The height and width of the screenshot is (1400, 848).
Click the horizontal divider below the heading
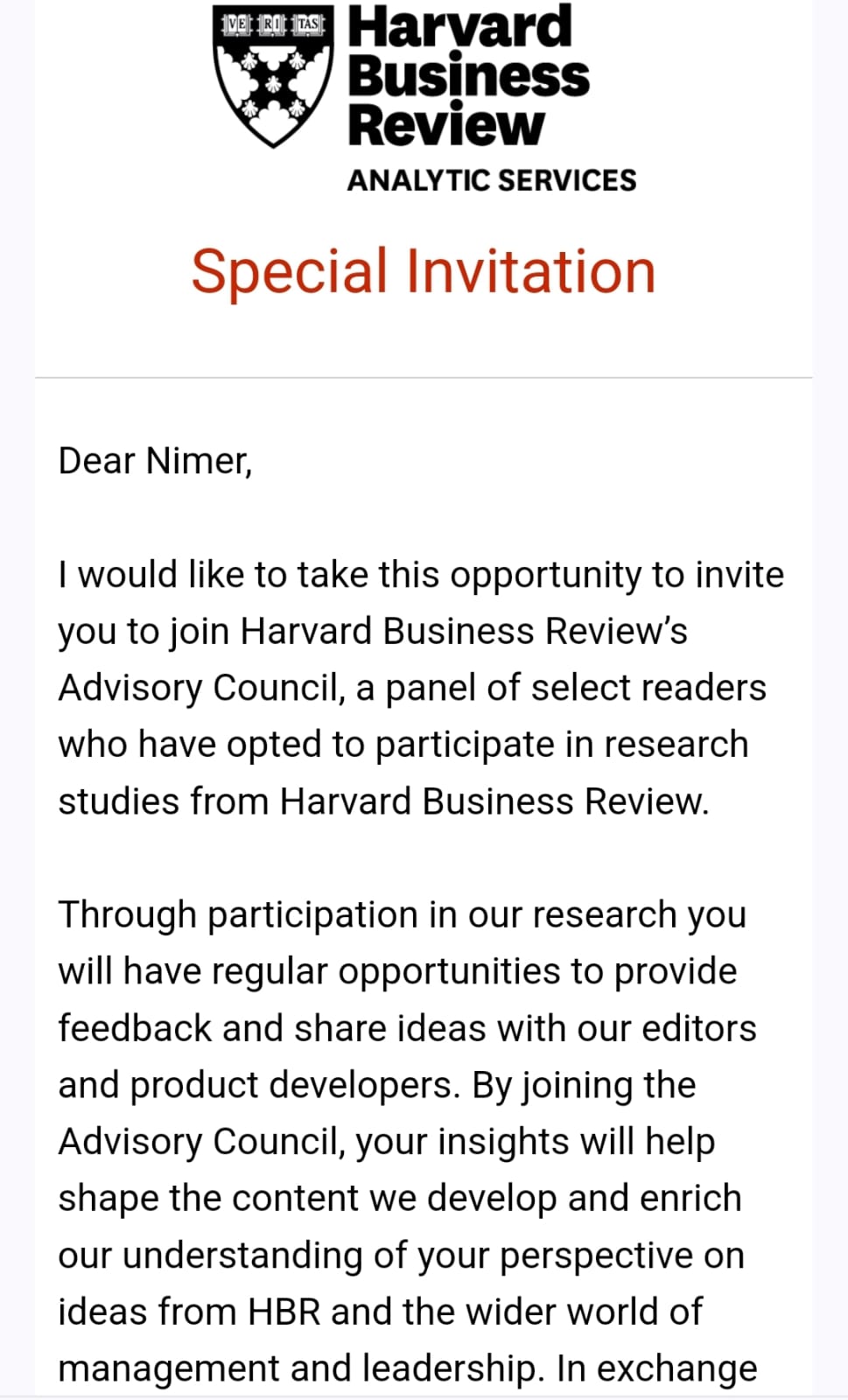[424, 378]
